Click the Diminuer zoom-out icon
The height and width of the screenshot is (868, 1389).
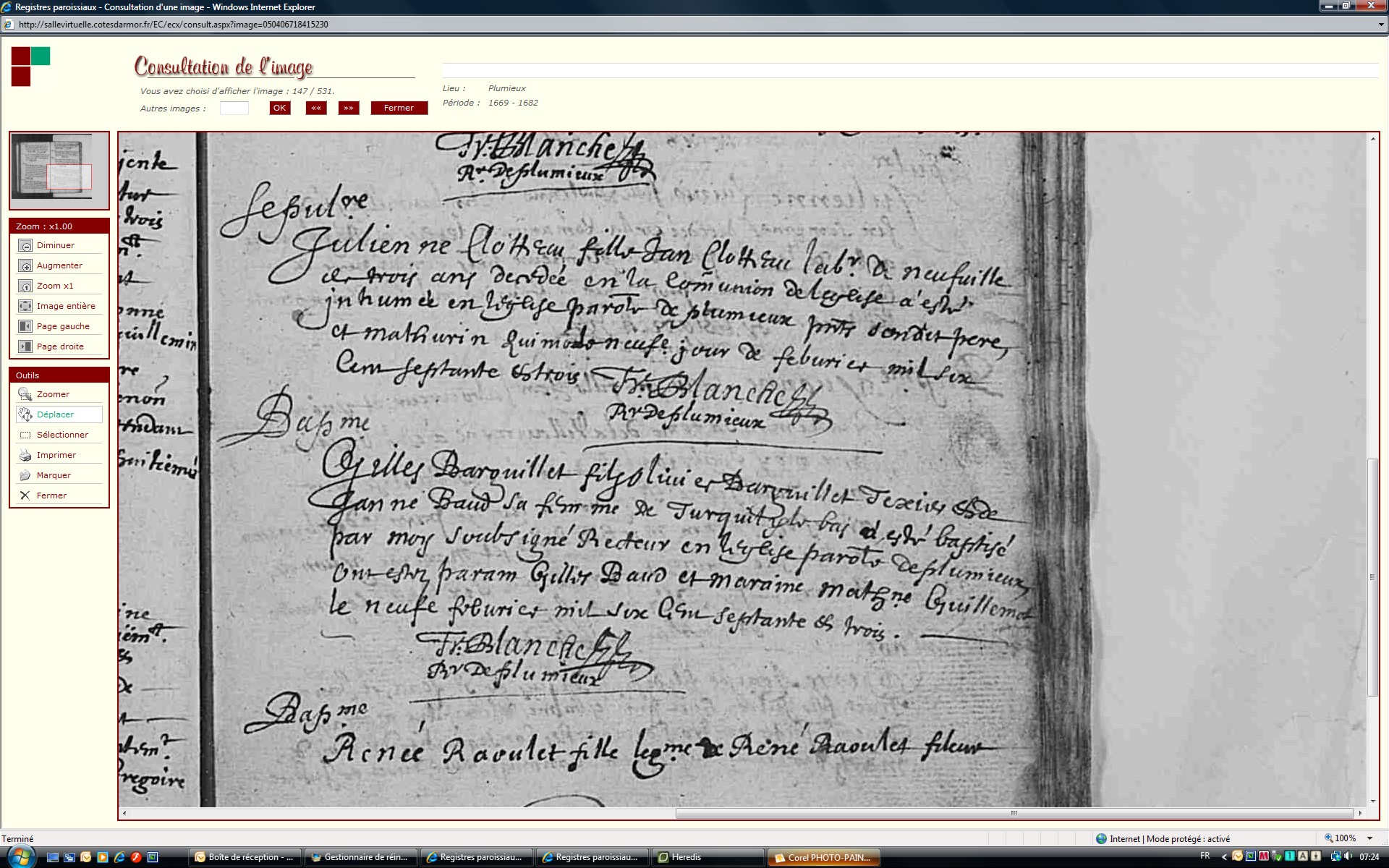[25, 246]
